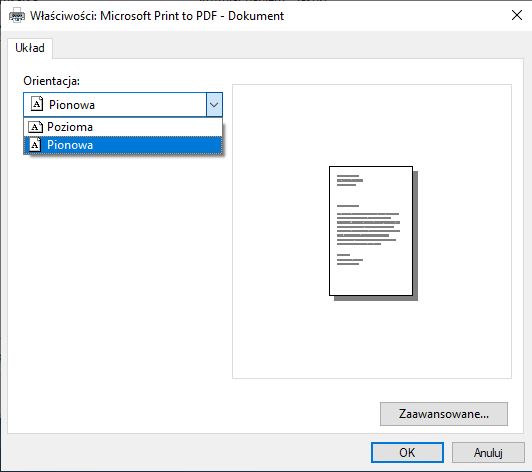Open Zaawansowane settings
The image size is (532, 472).
(444, 414)
